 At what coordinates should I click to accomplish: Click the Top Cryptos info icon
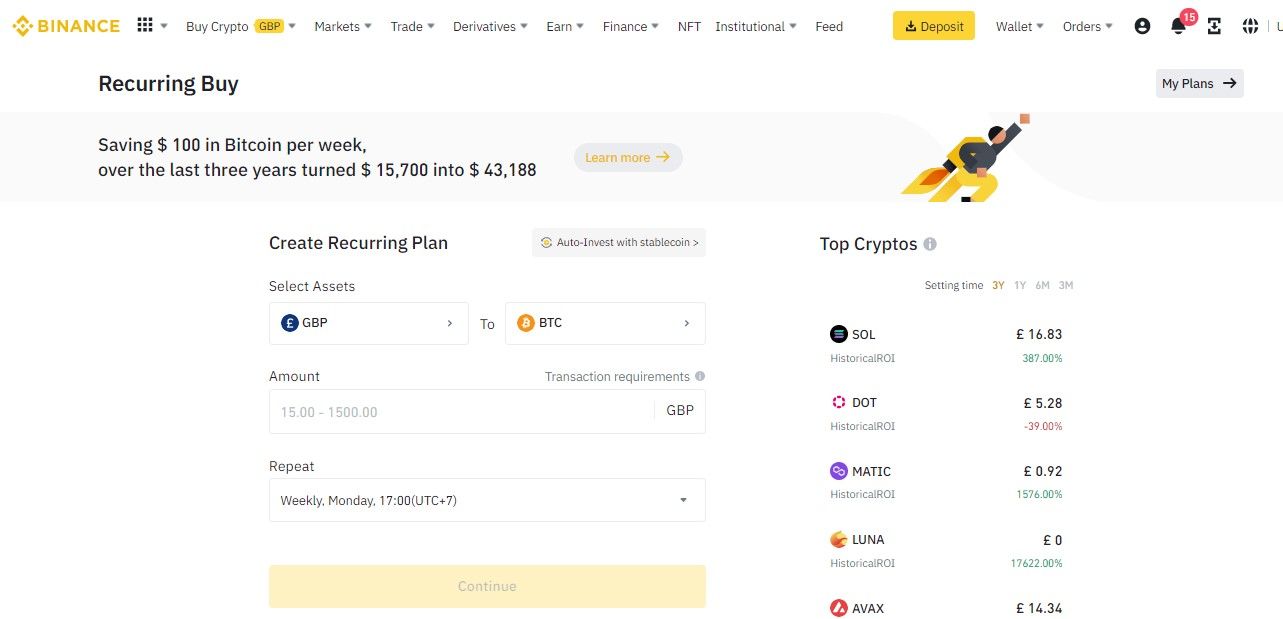(930, 244)
